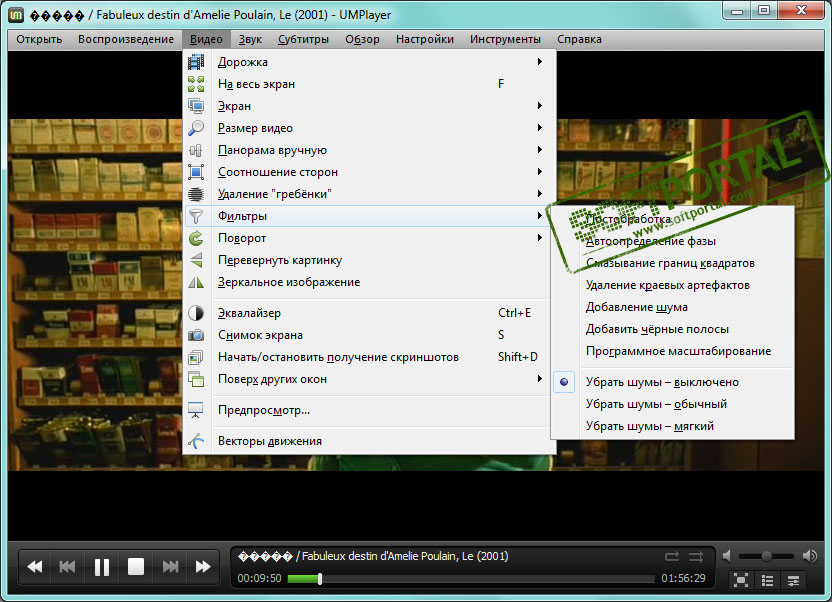The image size is (832, 602).
Task: Adjust the volume slider knob
Action: [x=767, y=556]
